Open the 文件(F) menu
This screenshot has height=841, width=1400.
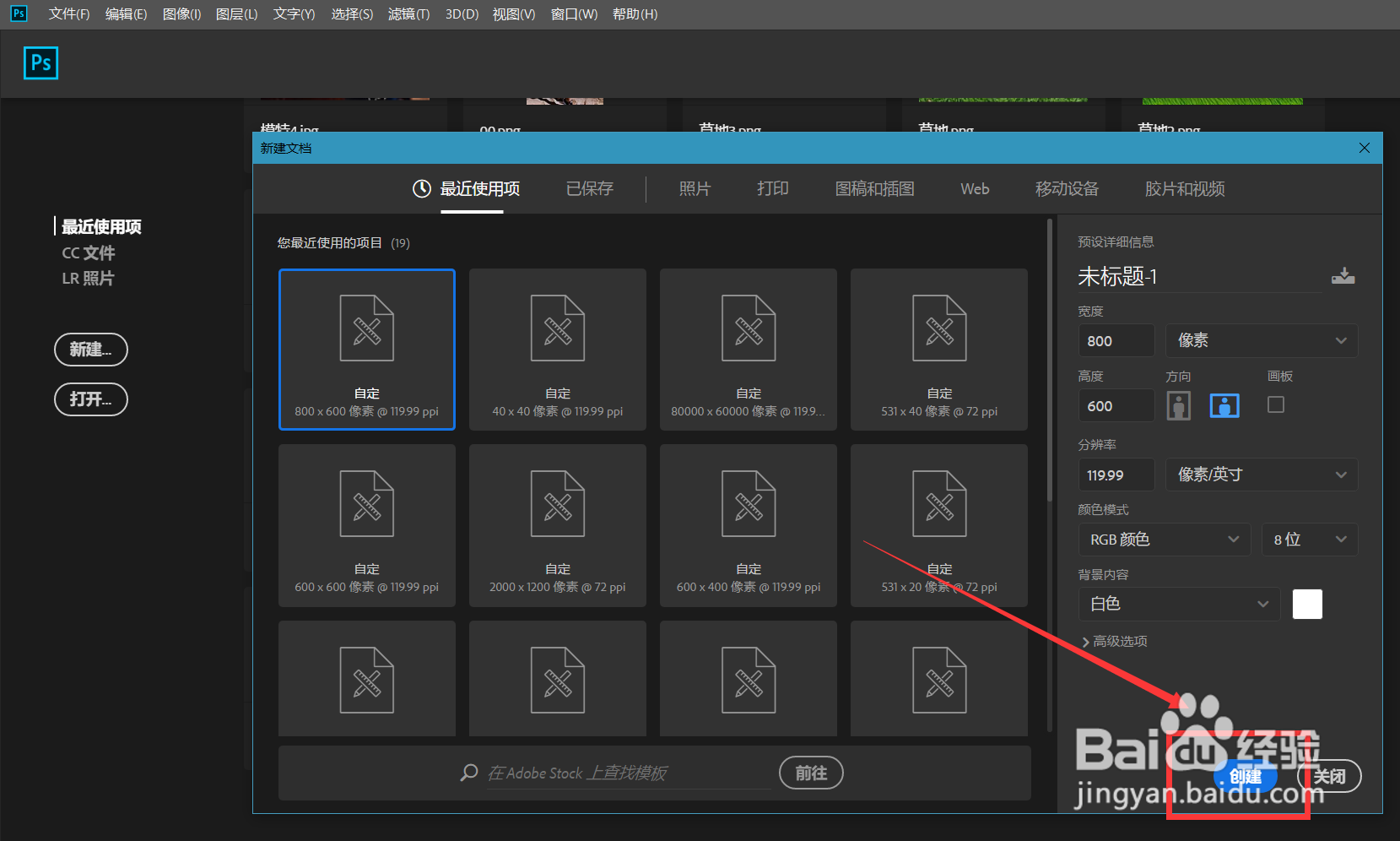(69, 14)
